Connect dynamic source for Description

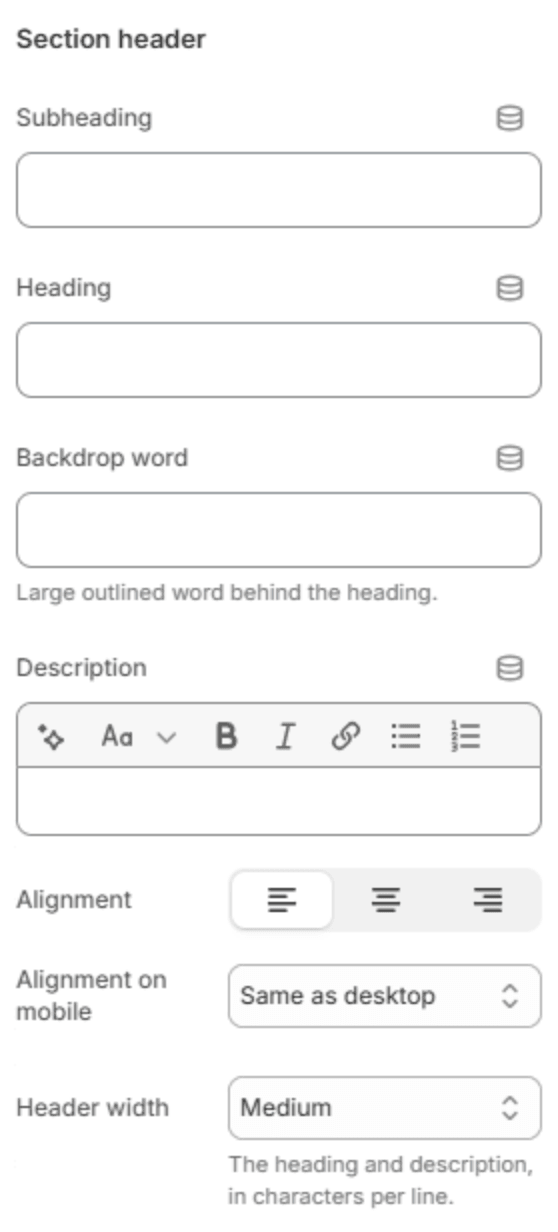(x=510, y=668)
